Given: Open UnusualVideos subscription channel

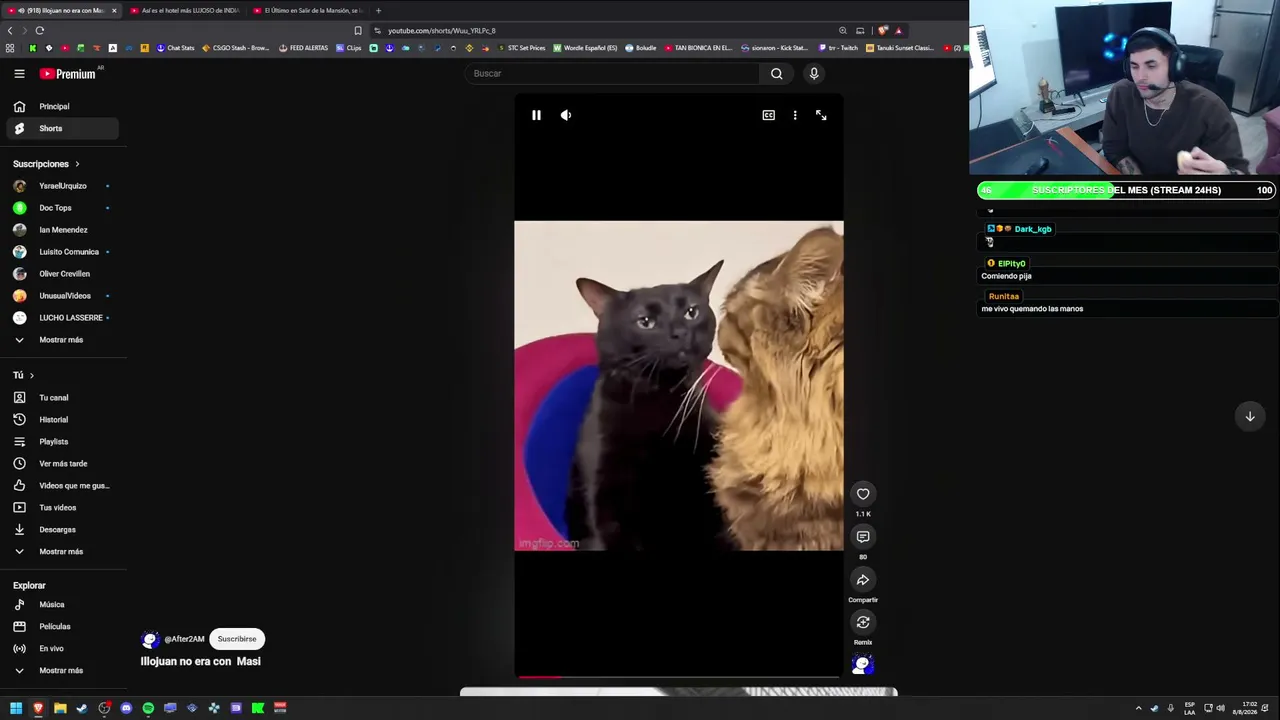Looking at the screenshot, I should click(x=63, y=296).
